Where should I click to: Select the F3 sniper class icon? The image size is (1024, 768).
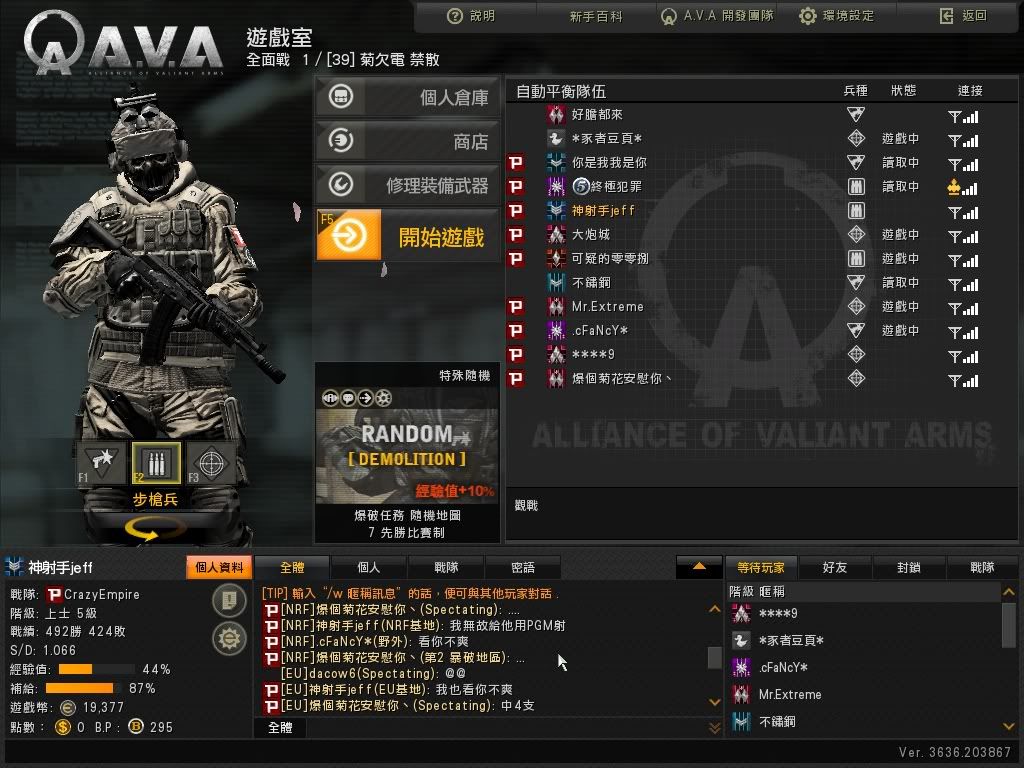[x=211, y=462]
